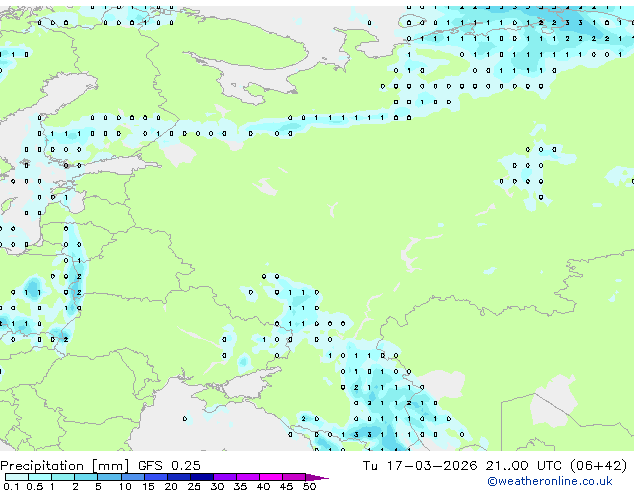The height and width of the screenshot is (490, 634).
Task: Click the 'Tu 17-03-2026' date text
Action: [x=420, y=466]
